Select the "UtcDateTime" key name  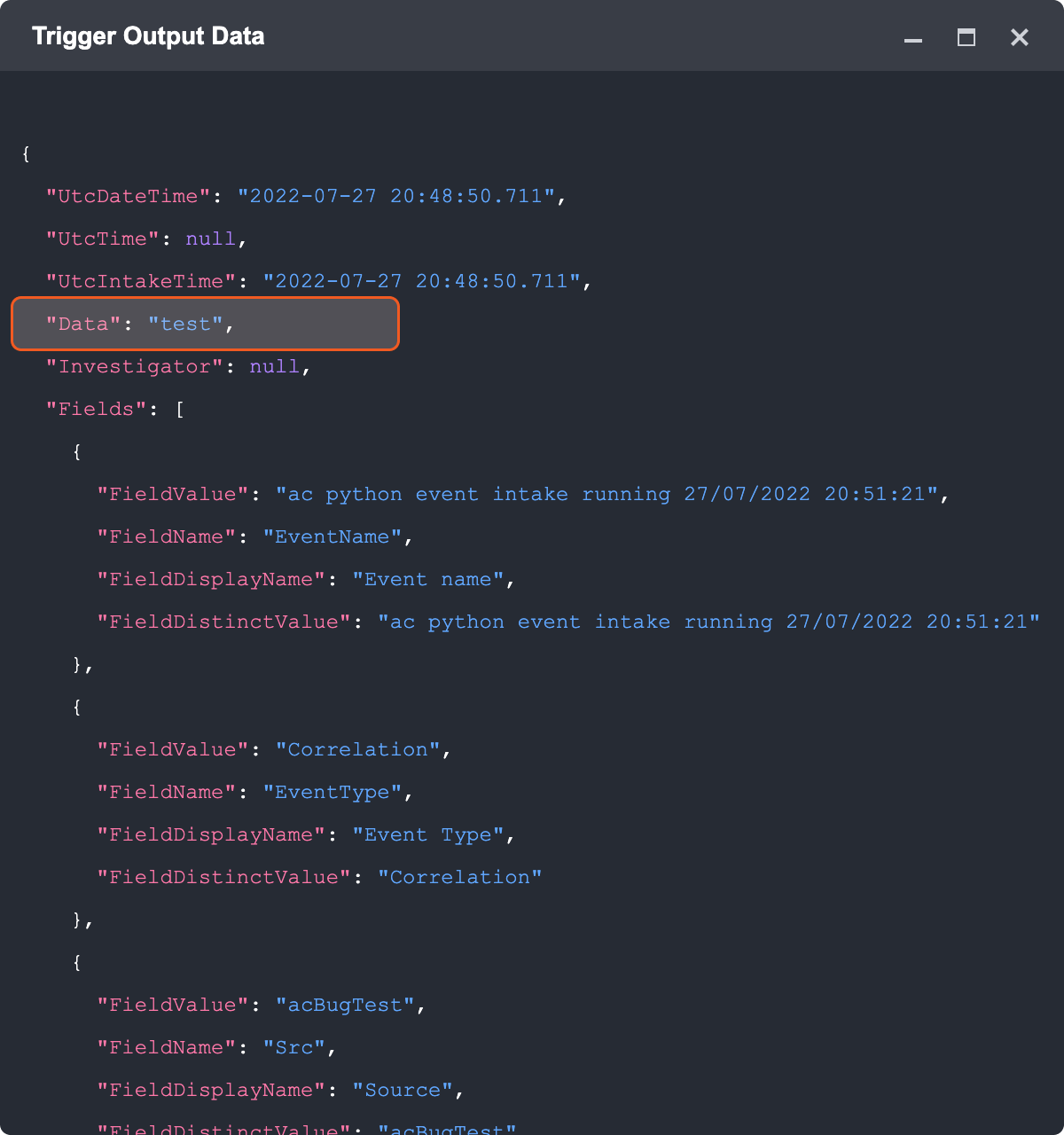pos(129,196)
